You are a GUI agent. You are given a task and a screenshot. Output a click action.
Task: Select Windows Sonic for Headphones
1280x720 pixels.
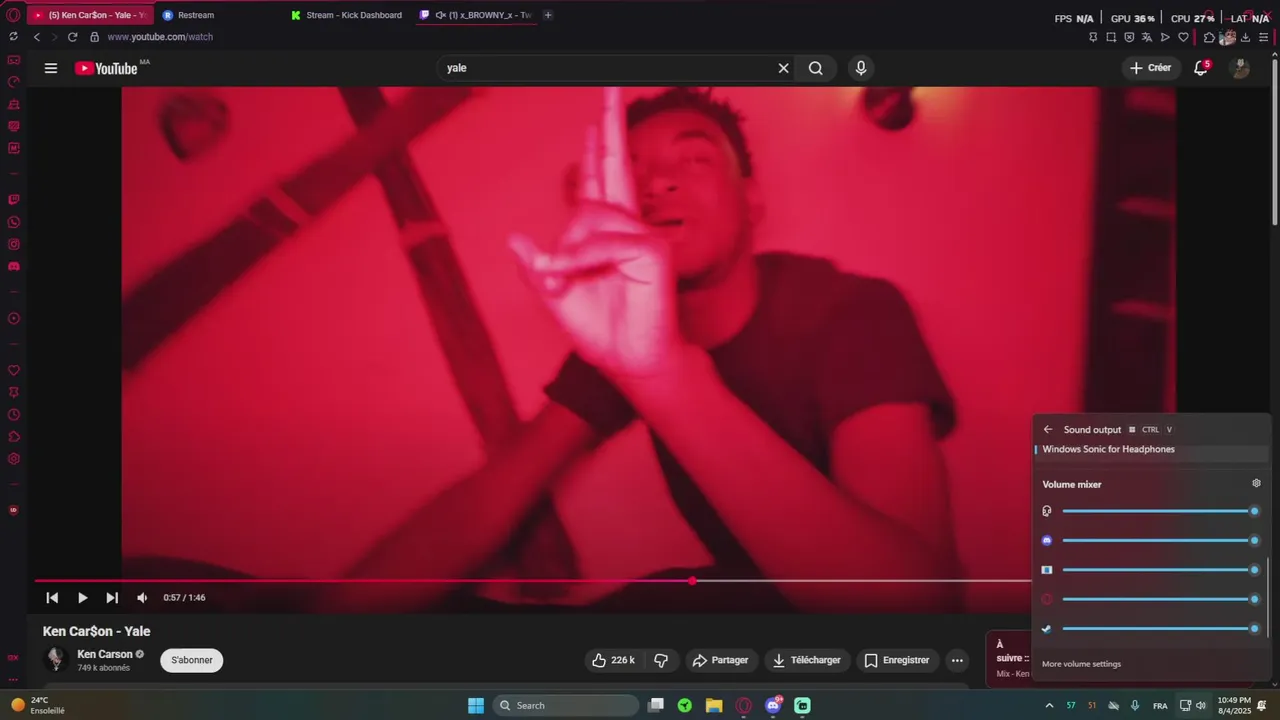click(x=1152, y=450)
